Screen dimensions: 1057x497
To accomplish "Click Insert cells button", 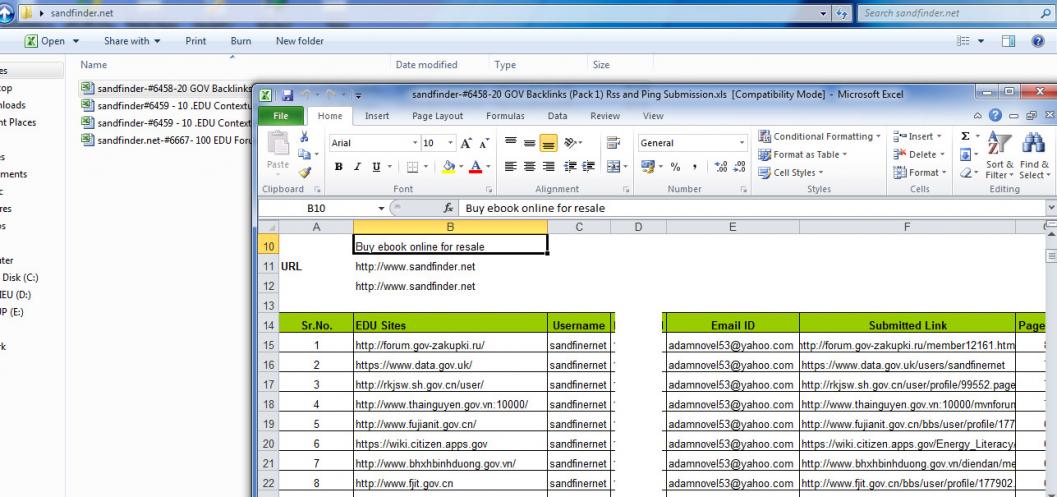I will [917, 136].
